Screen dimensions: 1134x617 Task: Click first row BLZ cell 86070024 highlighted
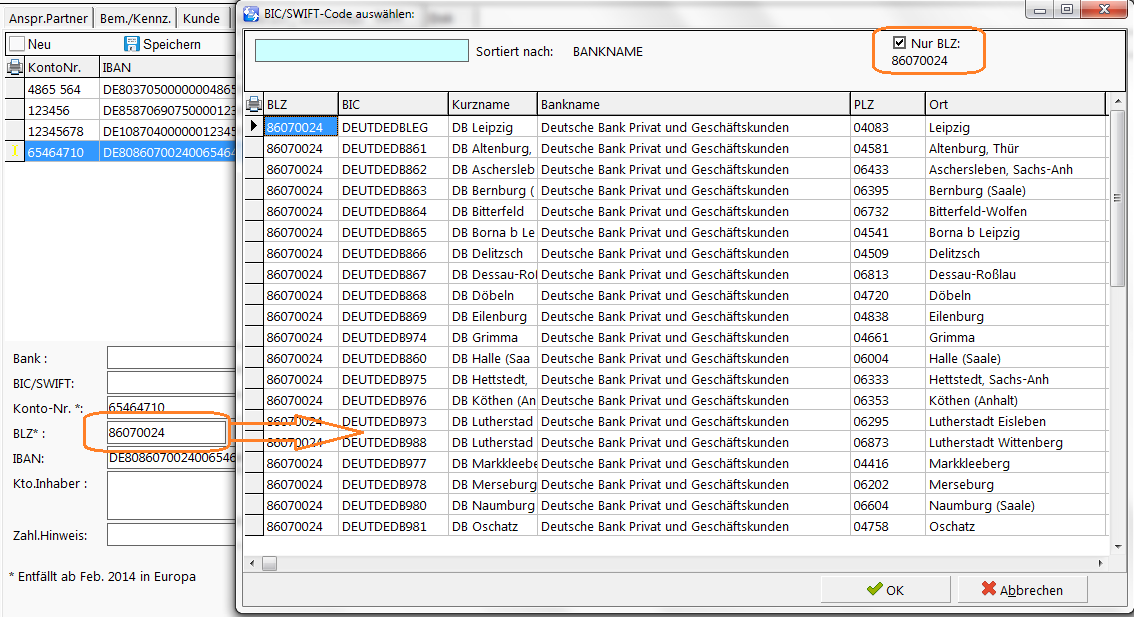coord(301,127)
